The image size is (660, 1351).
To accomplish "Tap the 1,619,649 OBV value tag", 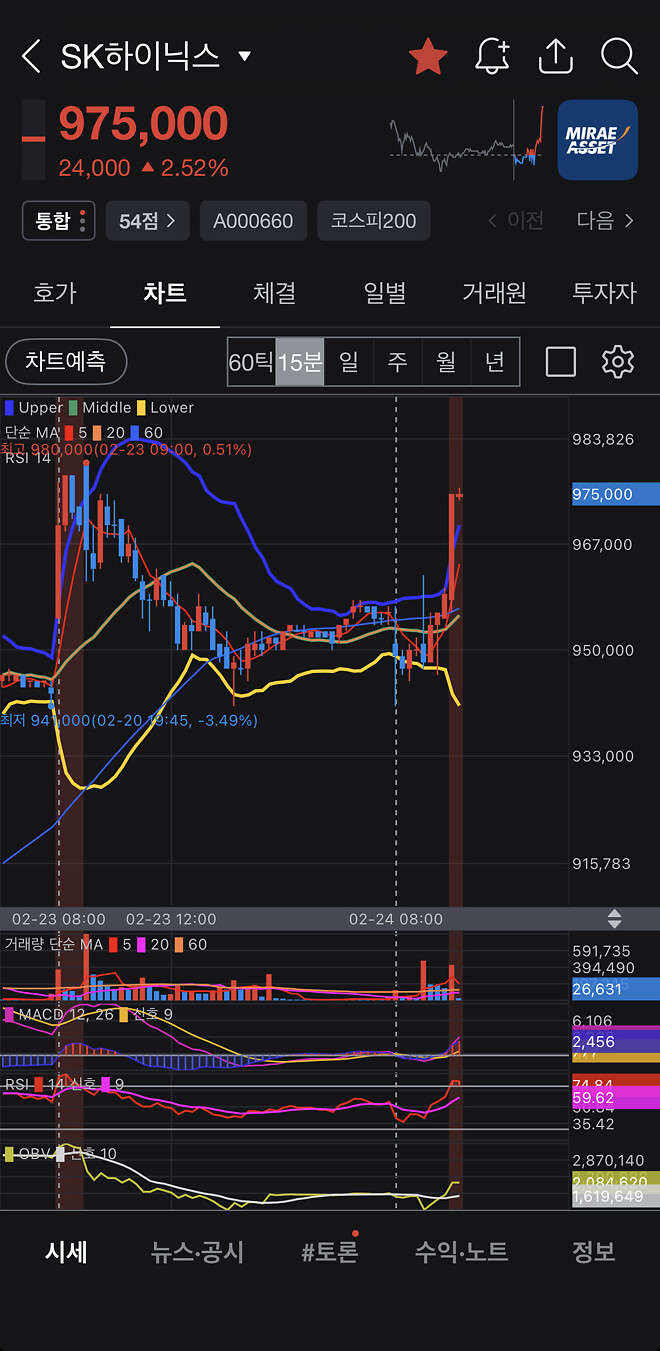I will click(x=615, y=1196).
